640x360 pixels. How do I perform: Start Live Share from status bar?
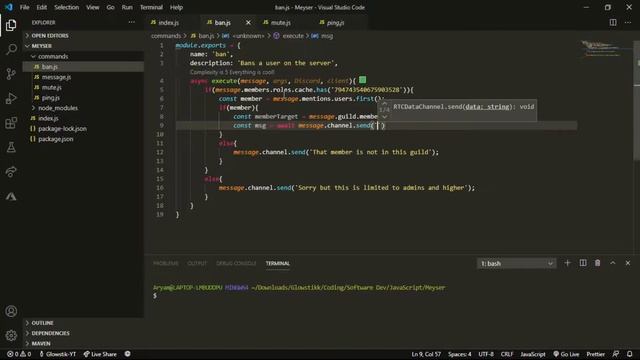pyautogui.click(x=100, y=354)
